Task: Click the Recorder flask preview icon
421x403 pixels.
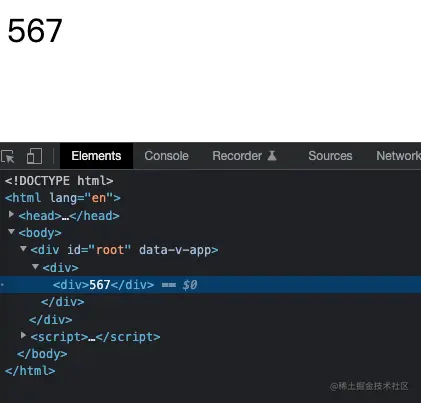Action: (272, 156)
